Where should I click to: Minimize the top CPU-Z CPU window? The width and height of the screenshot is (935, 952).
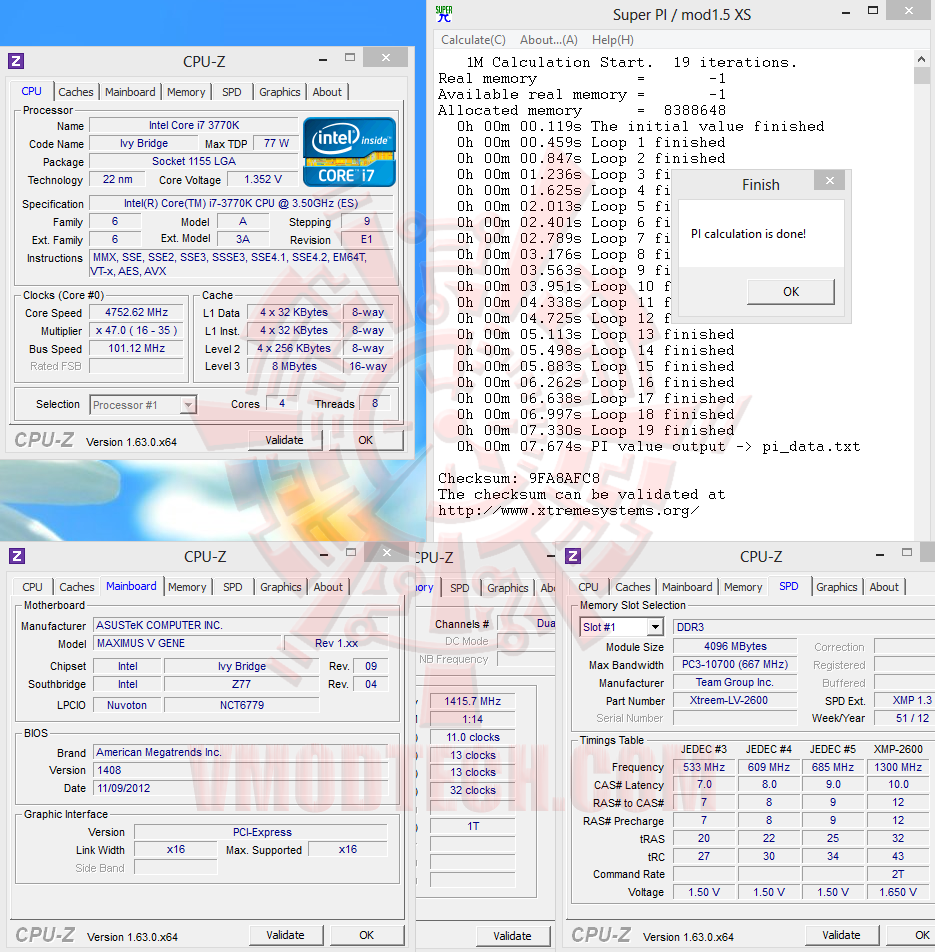pyautogui.click(x=323, y=60)
